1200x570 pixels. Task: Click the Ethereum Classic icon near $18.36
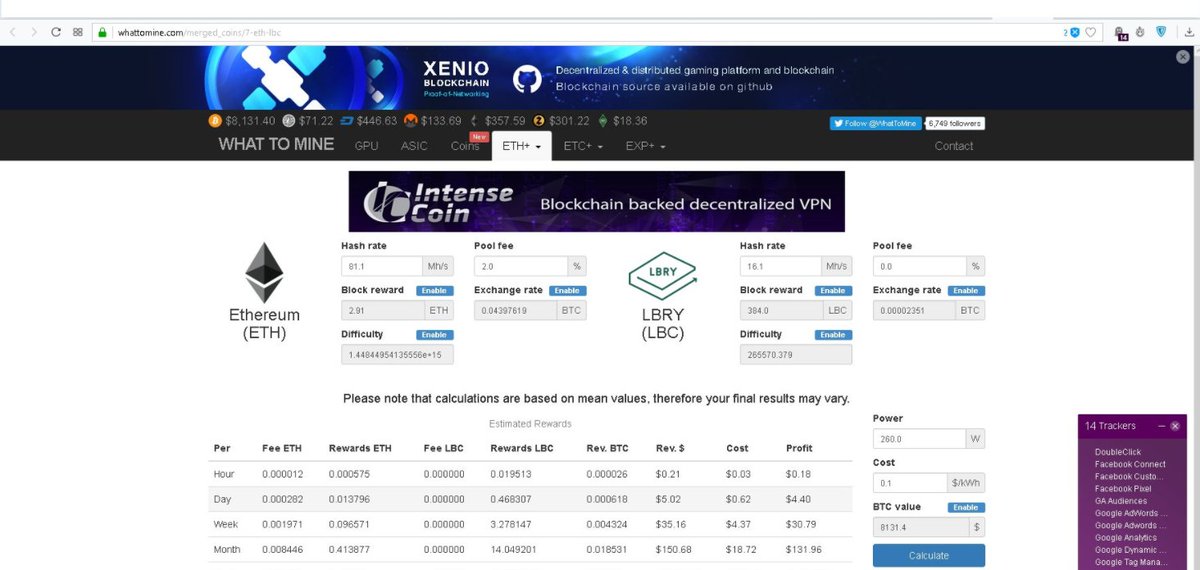point(603,121)
